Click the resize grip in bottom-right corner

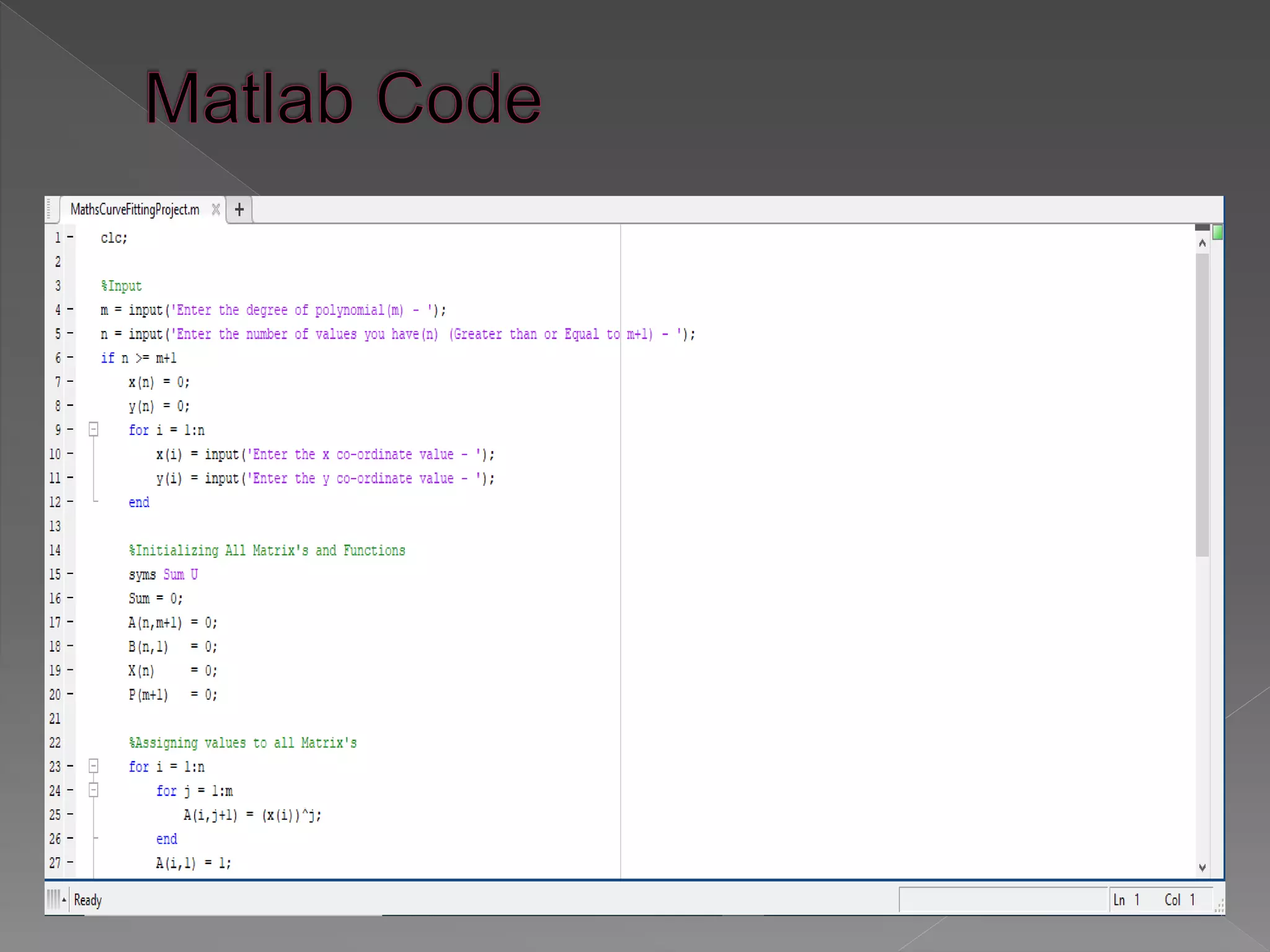tap(1219, 907)
